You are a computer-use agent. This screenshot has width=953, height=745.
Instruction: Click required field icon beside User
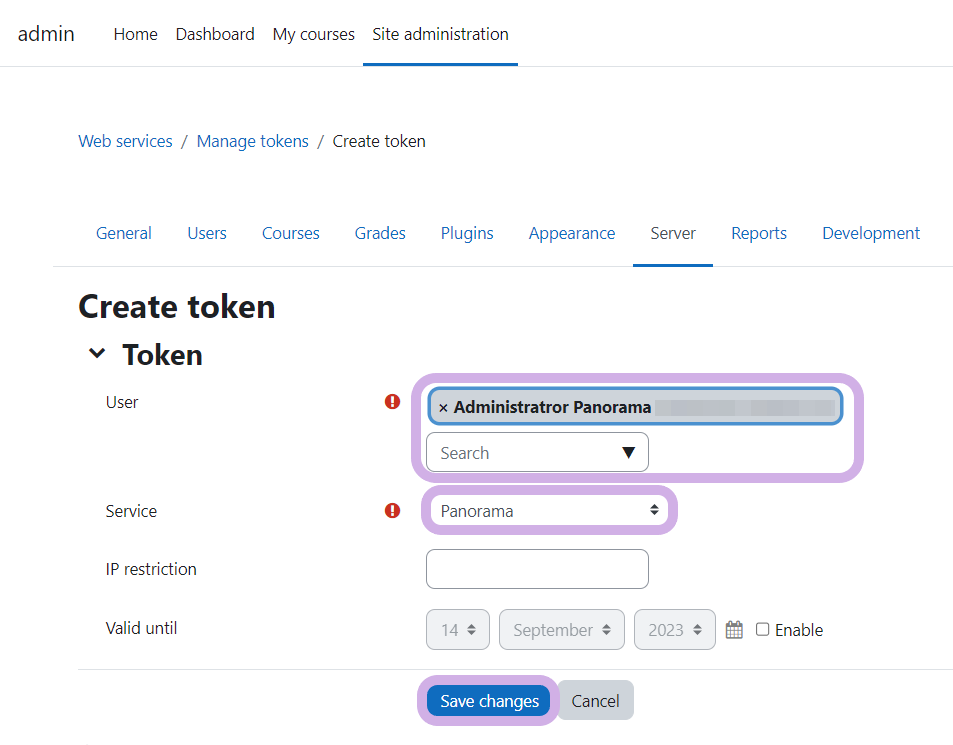coord(392,402)
